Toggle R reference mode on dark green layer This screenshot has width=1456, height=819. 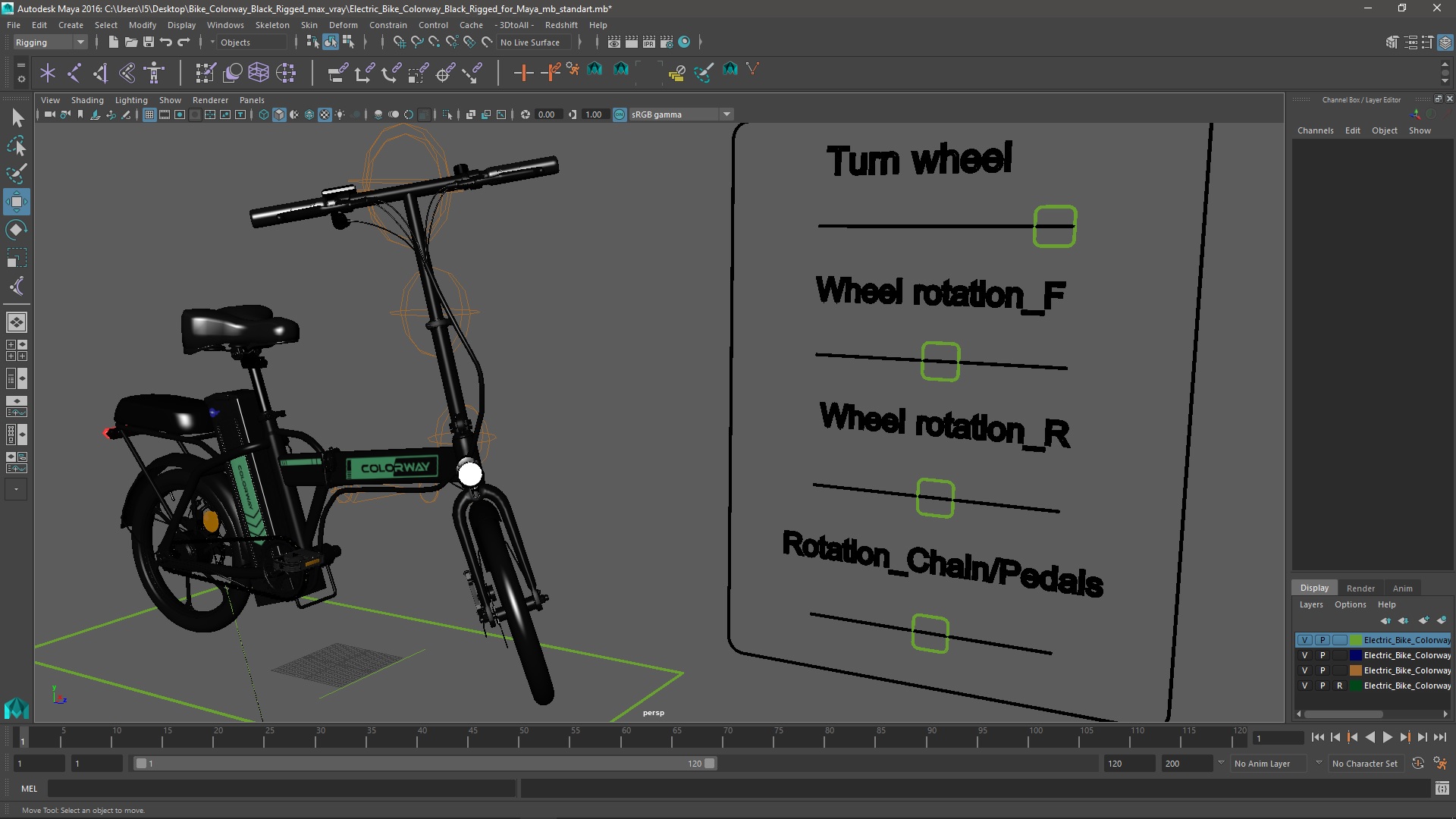tap(1340, 686)
